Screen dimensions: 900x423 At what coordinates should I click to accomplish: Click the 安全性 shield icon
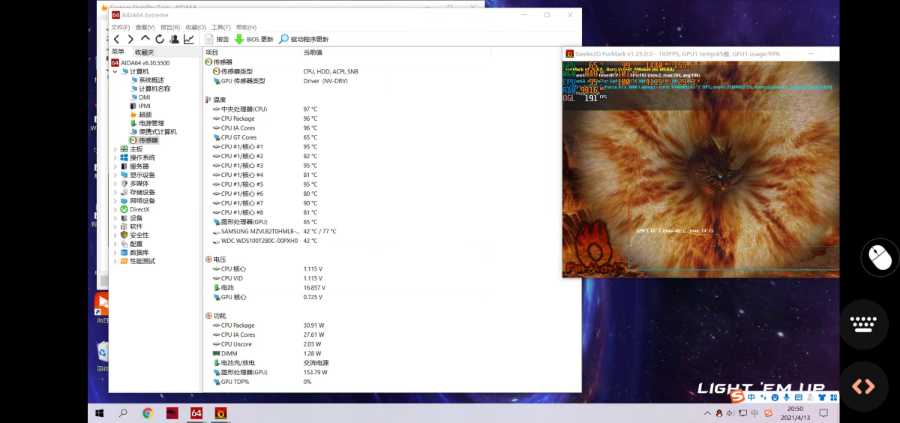click(124, 235)
